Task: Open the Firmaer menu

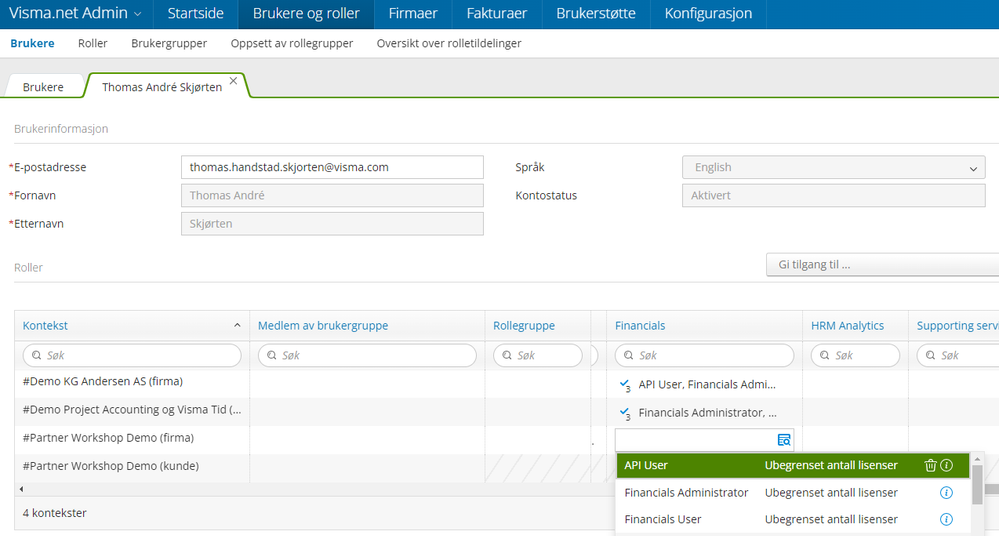Action: 413,13
